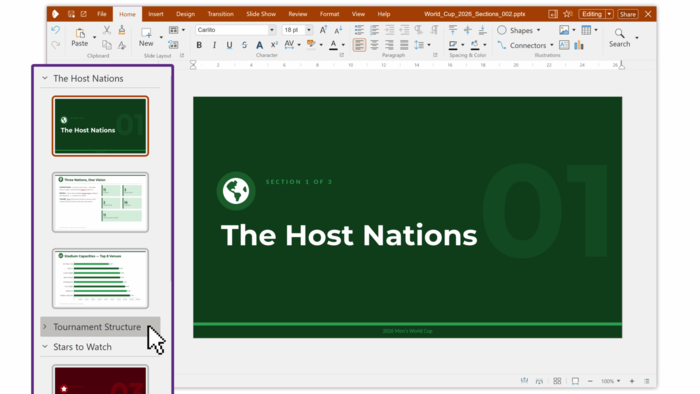This screenshot has height=394, width=700.
Task: Click the favorite star icon in title bar
Action: 567,14
